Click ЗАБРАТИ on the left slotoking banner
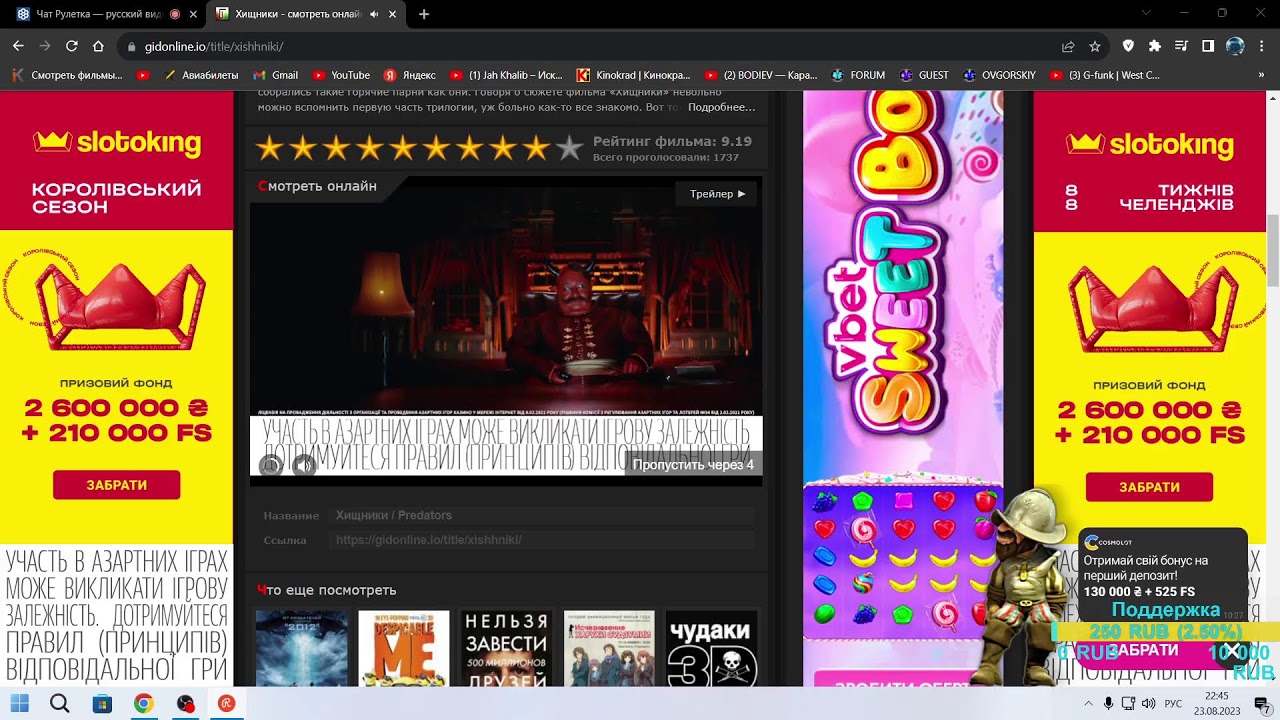Screen dimensions: 1280x720 117,485
